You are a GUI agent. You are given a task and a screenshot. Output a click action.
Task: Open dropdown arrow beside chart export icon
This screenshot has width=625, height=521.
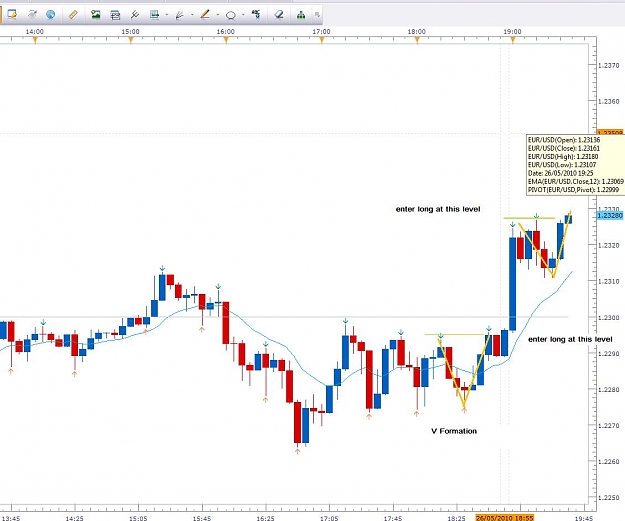pos(167,15)
